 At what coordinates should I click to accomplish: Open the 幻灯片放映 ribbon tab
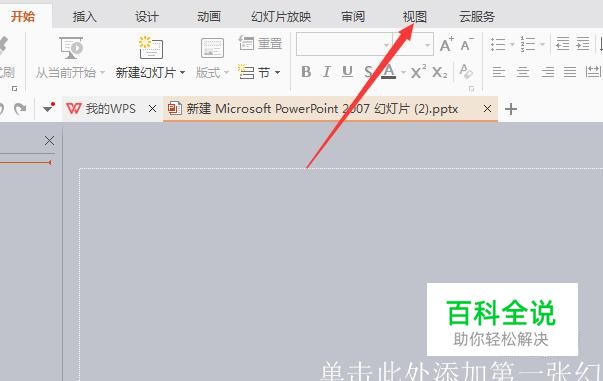coord(281,17)
